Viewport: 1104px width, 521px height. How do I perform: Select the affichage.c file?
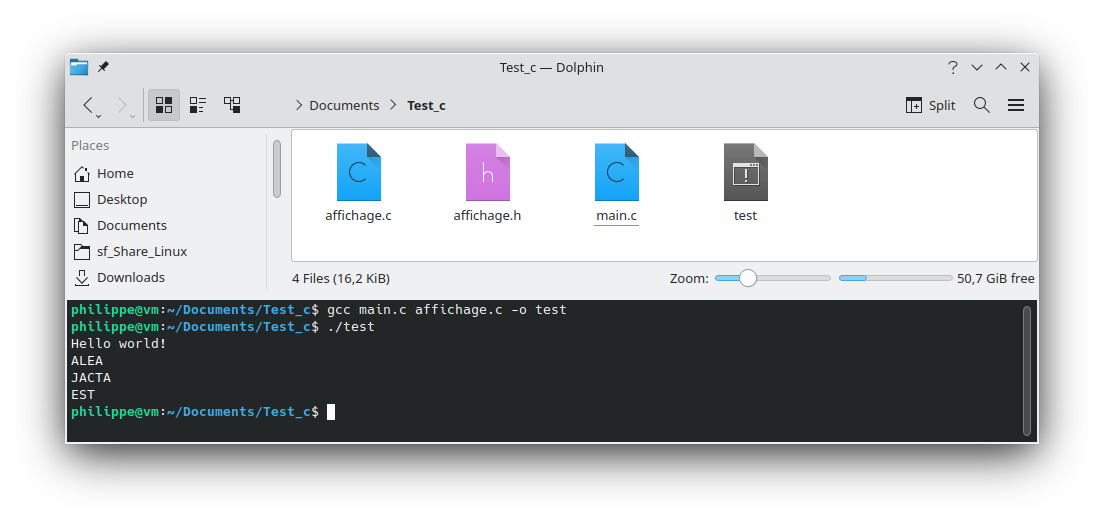(358, 182)
